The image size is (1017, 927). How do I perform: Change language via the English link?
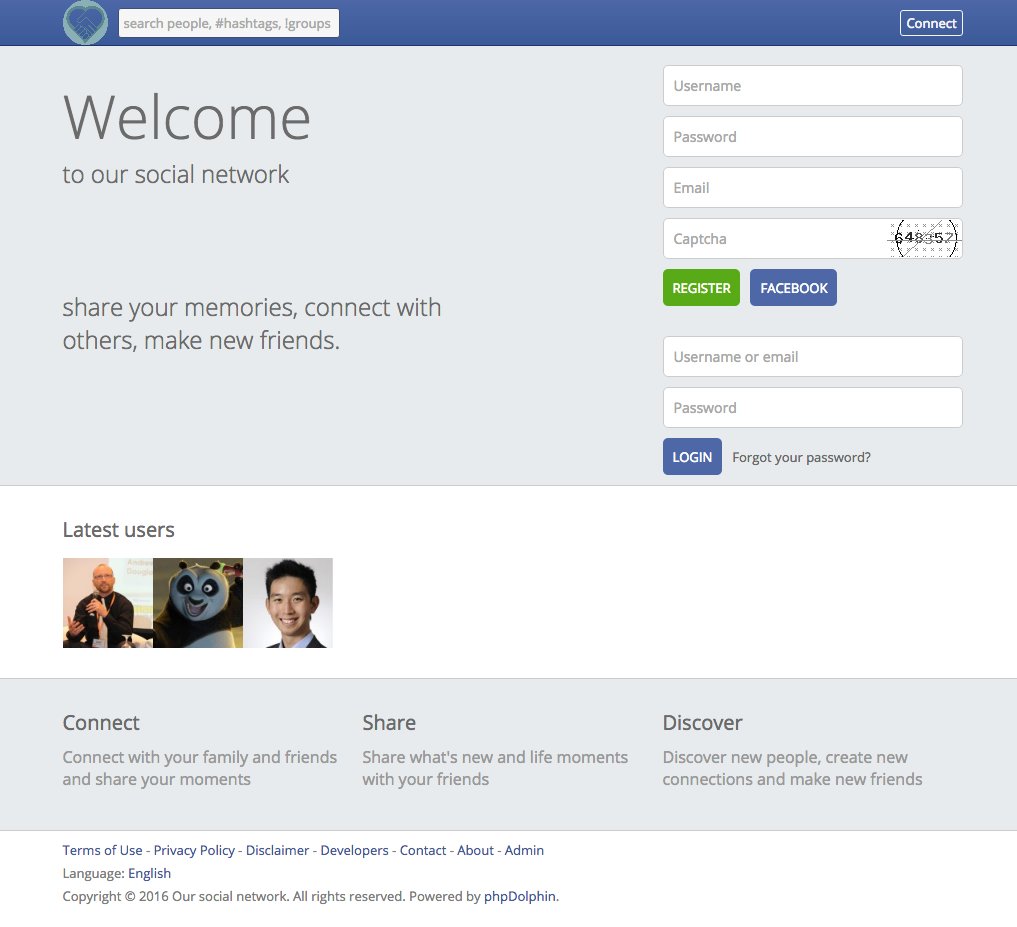click(x=149, y=873)
